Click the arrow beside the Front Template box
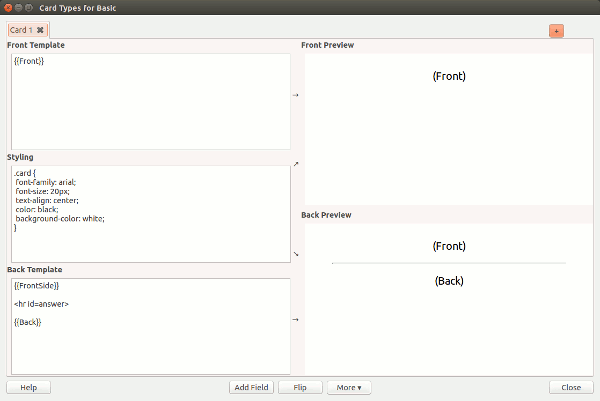Screen dimensions: 600x401 pyautogui.click(x=295, y=96)
